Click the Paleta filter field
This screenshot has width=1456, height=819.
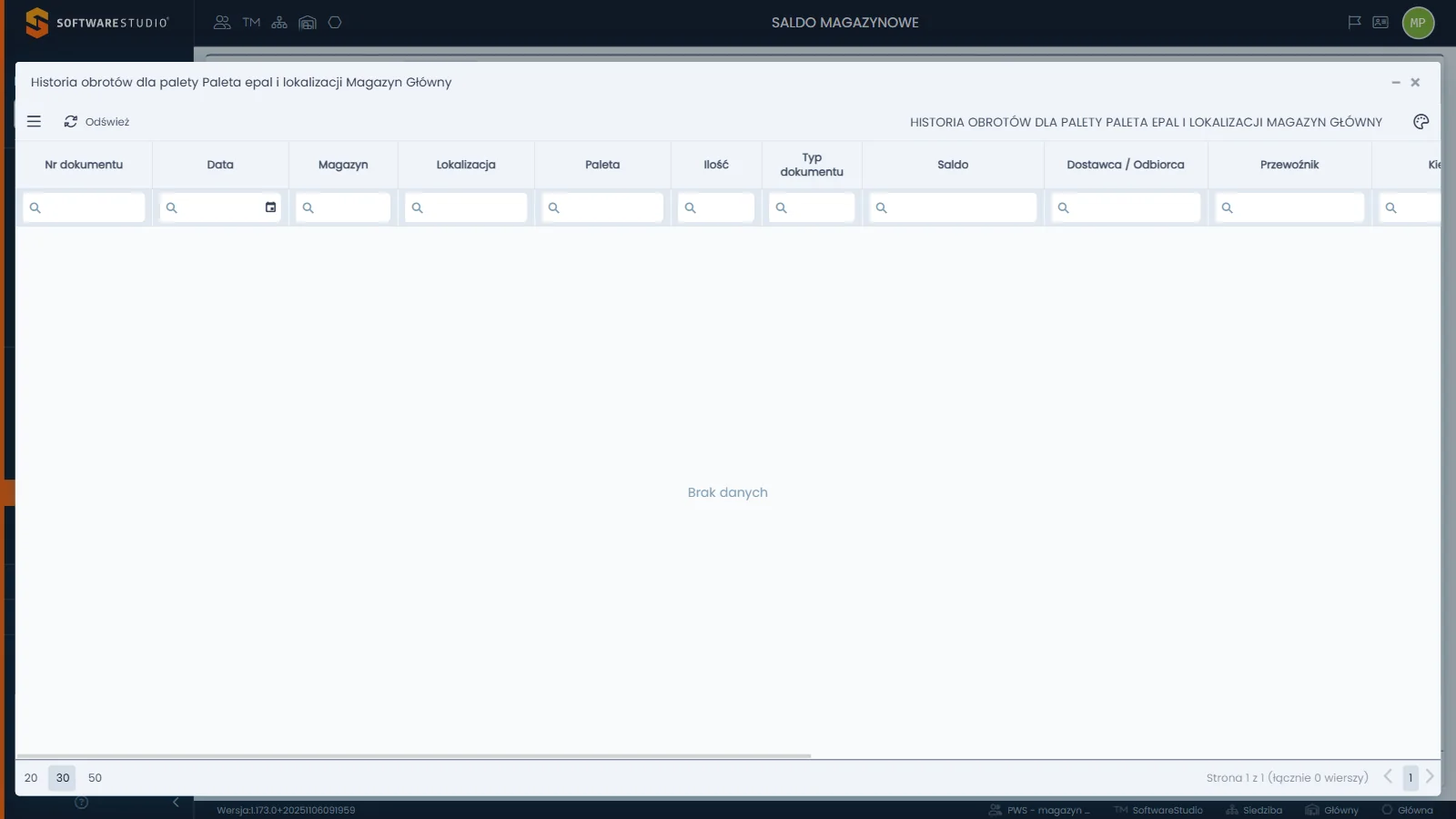[602, 207]
